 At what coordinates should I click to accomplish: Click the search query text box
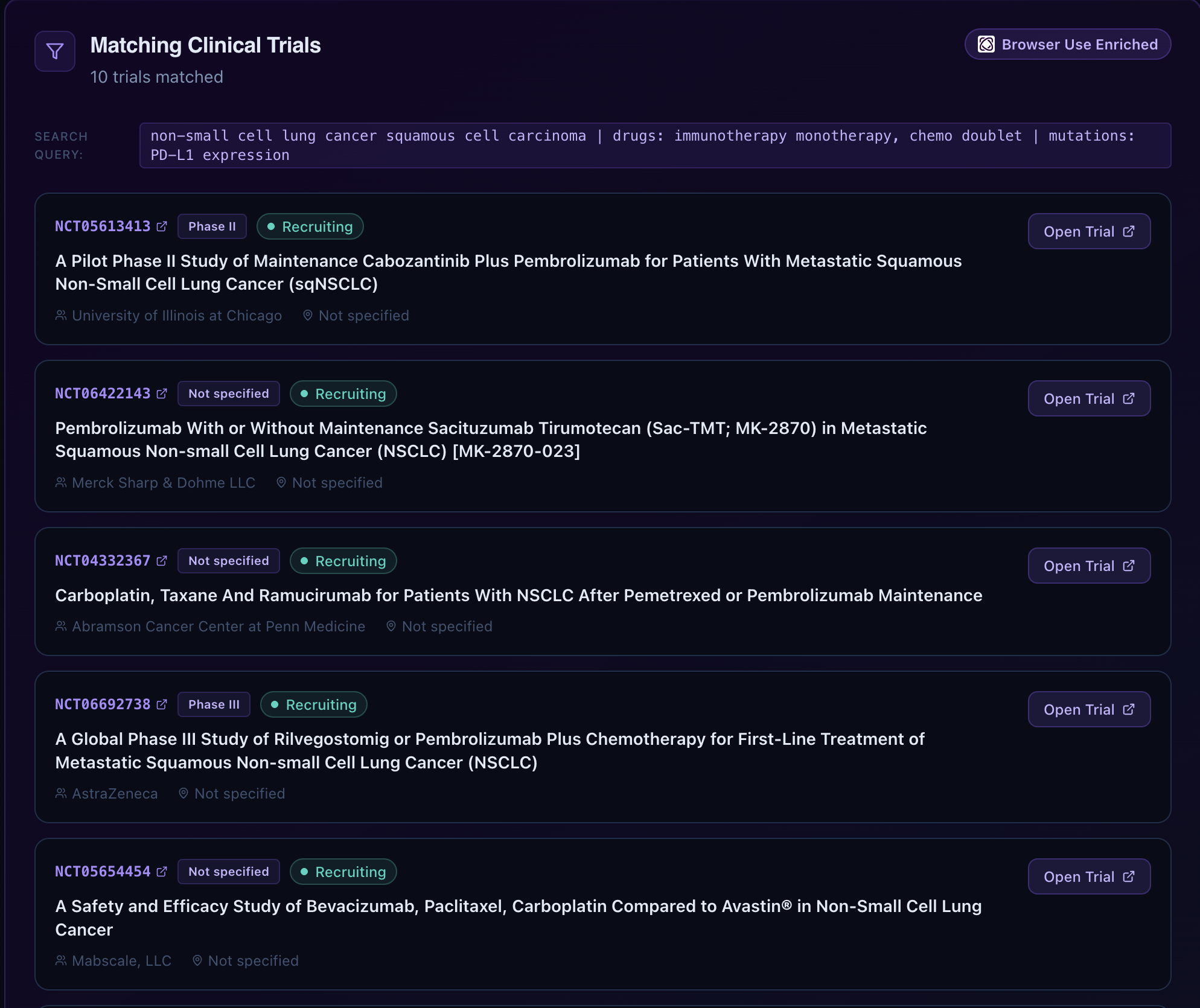[x=654, y=145]
